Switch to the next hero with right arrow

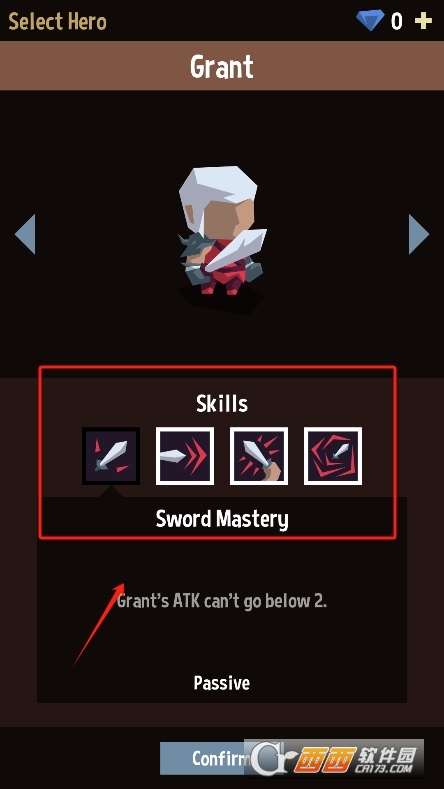pyautogui.click(x=419, y=234)
